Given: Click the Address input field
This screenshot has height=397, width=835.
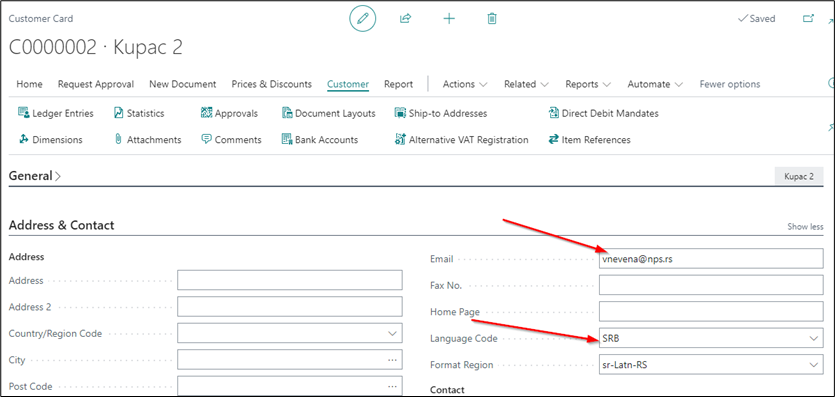Looking at the screenshot, I should [x=290, y=280].
